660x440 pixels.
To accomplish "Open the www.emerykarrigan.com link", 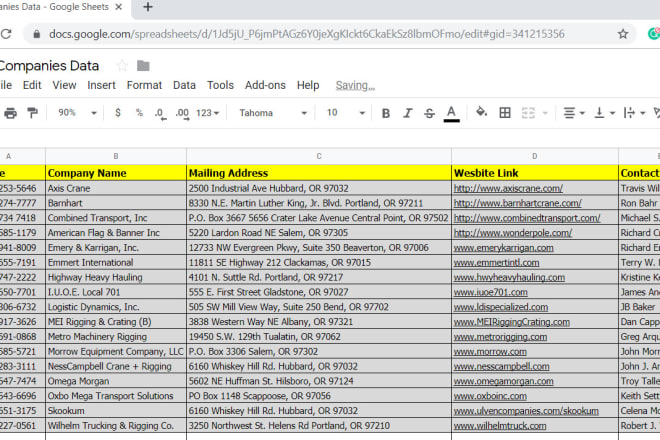I will click(x=503, y=248).
